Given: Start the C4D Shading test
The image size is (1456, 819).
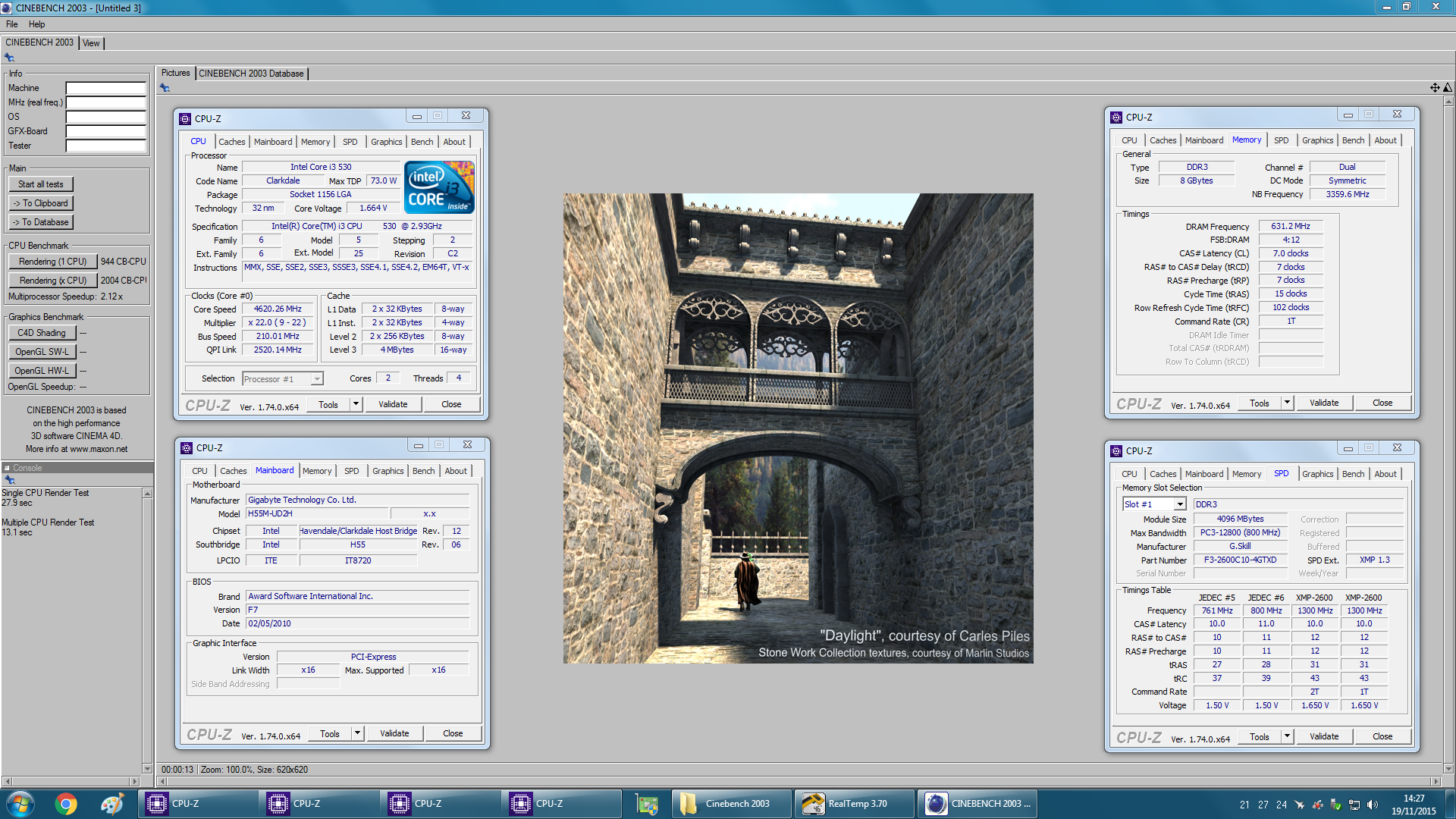Looking at the screenshot, I should point(42,333).
